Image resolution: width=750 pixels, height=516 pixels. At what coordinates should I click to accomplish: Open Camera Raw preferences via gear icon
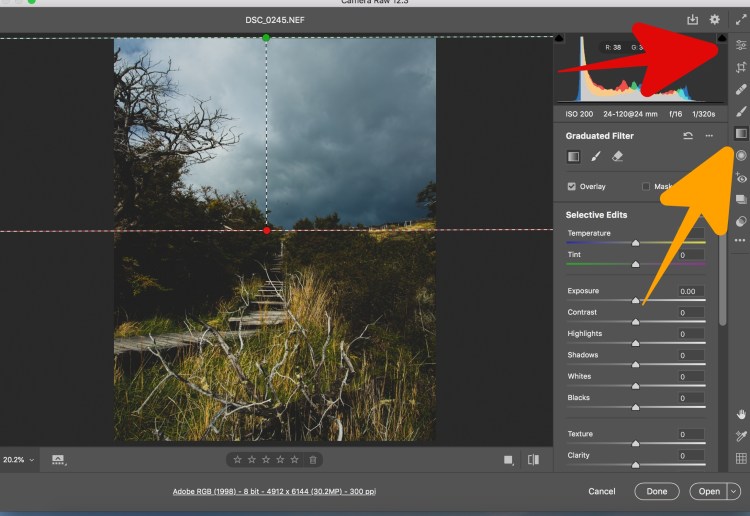(x=714, y=20)
